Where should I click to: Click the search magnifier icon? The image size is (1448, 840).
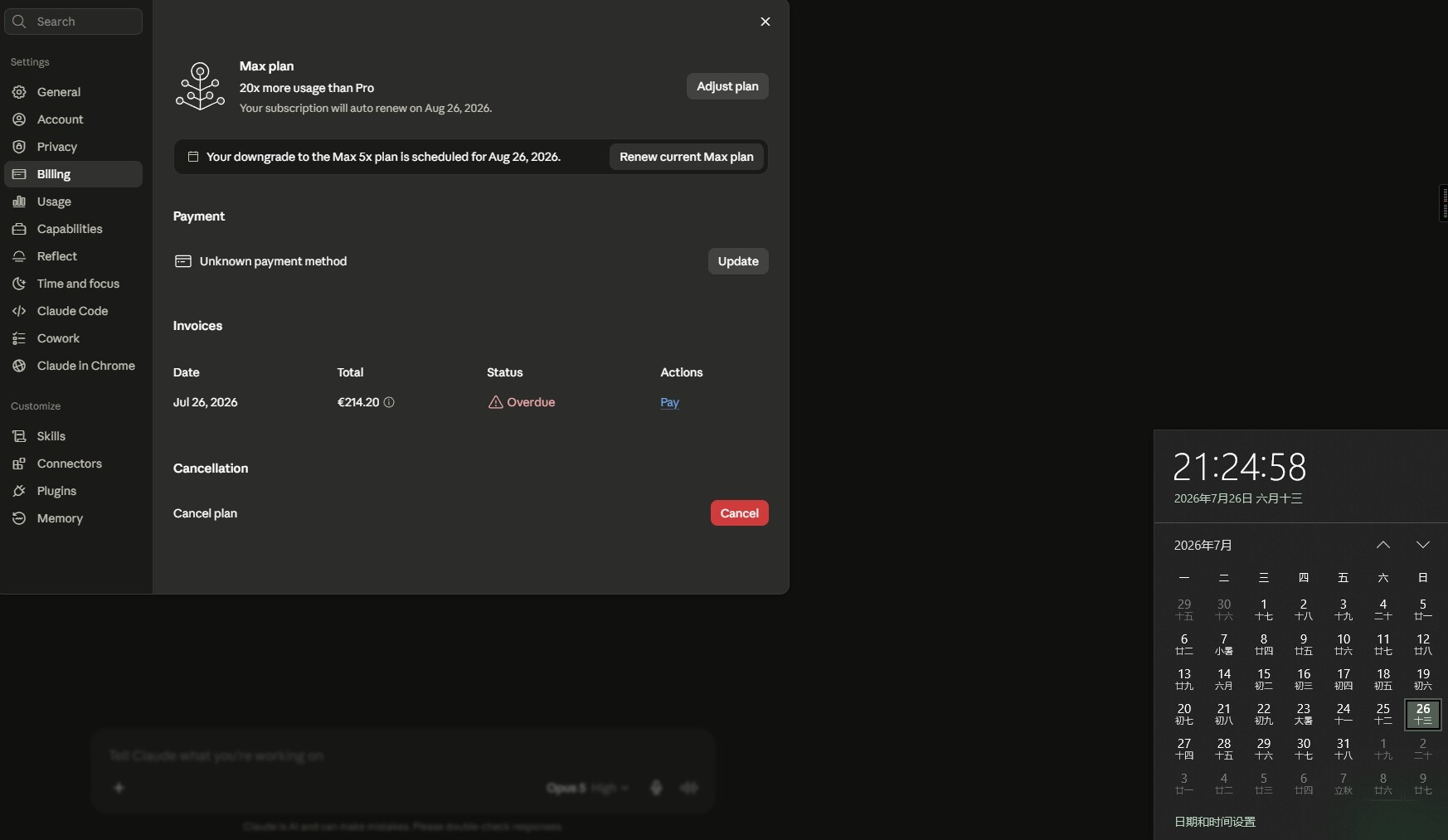(x=20, y=22)
